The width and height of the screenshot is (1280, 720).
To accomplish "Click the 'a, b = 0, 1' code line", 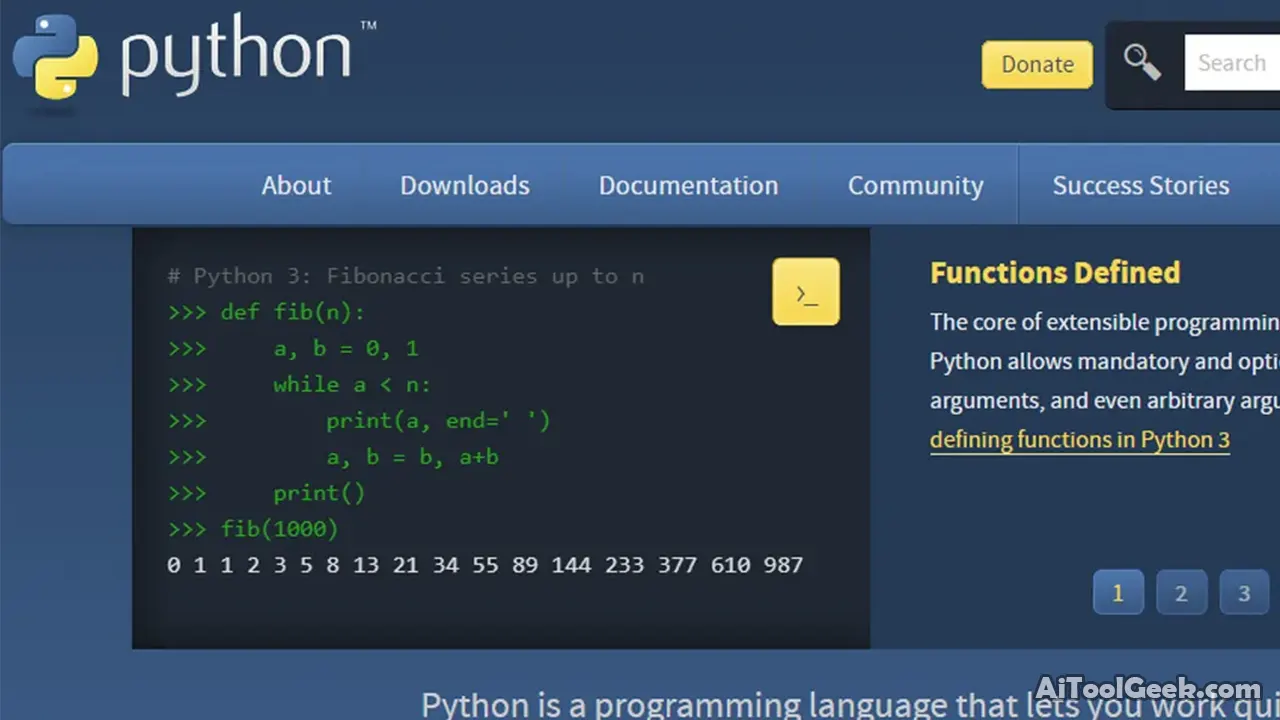I will (346, 349).
